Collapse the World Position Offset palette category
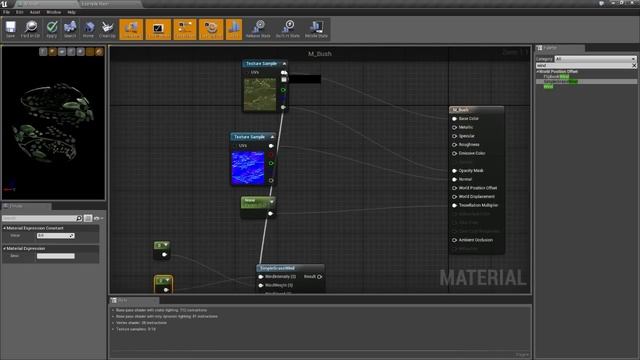640x360 pixels. 538,71
